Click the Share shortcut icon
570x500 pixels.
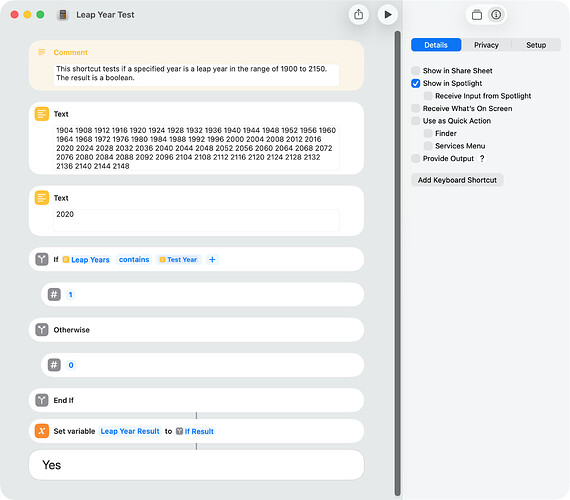[358, 15]
